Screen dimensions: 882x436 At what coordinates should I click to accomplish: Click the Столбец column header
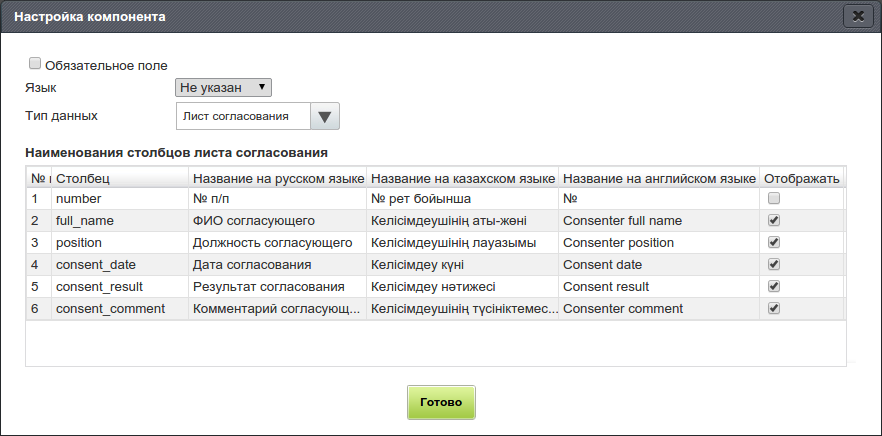click(120, 178)
